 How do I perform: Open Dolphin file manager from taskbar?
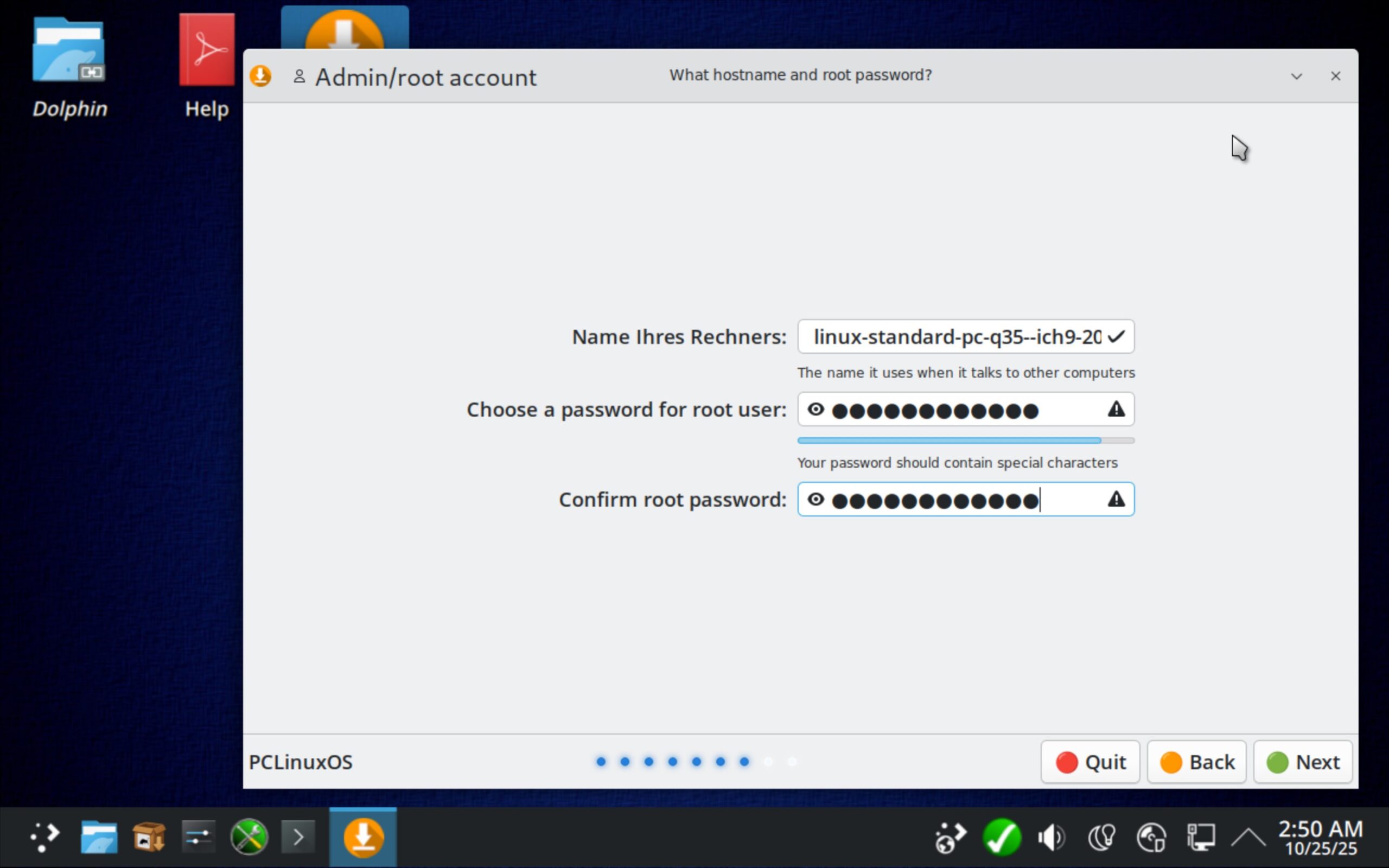99,837
